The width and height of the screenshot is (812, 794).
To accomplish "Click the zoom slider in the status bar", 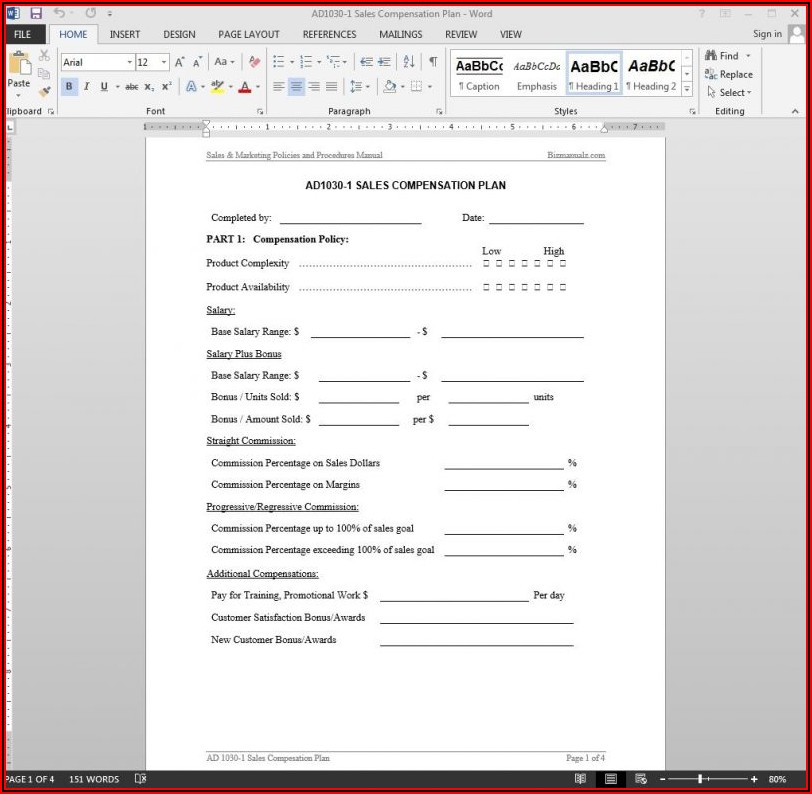I will pyautogui.click(x=701, y=779).
